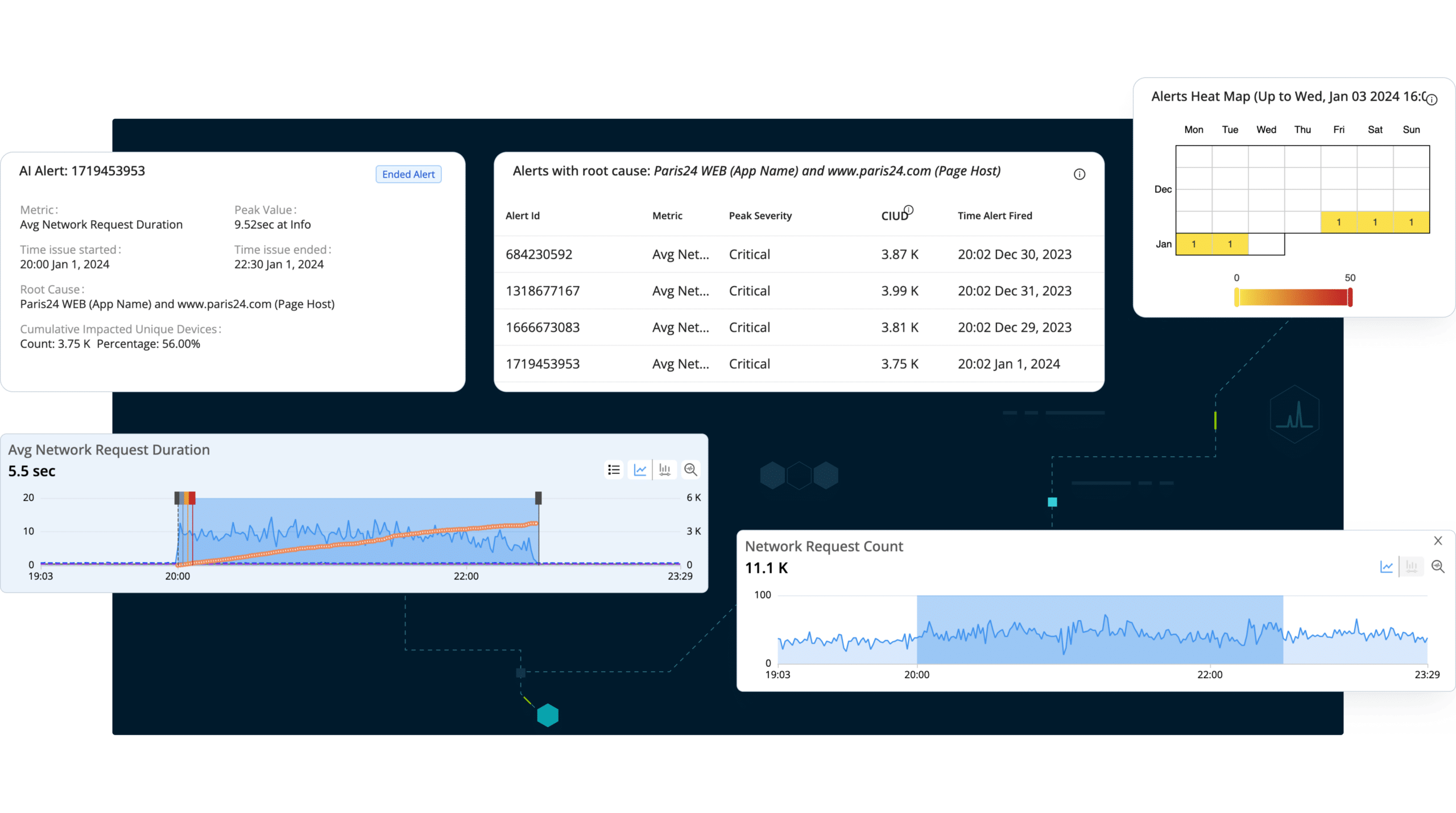This screenshot has width=1456, height=813.
Task: Select line chart icon in Network Request Count
Action: tap(1387, 567)
